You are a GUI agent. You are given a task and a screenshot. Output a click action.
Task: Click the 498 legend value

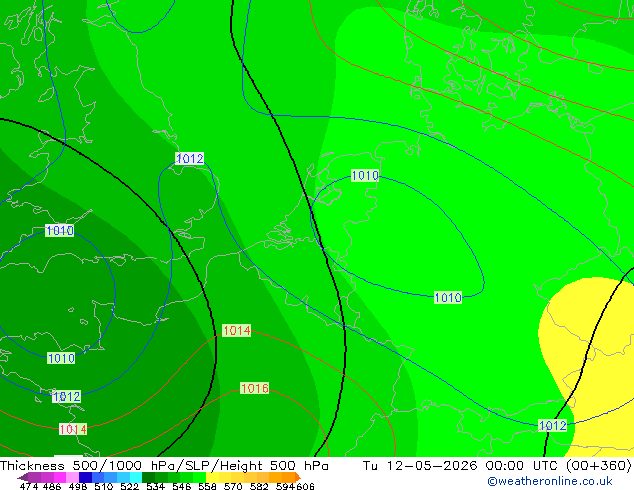point(78,486)
